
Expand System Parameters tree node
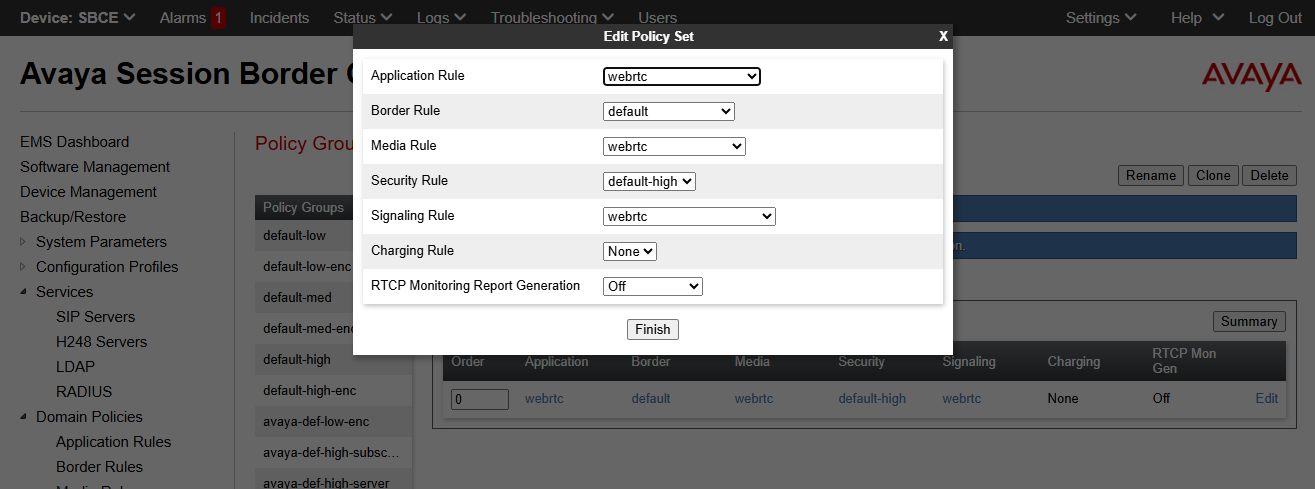(x=25, y=242)
